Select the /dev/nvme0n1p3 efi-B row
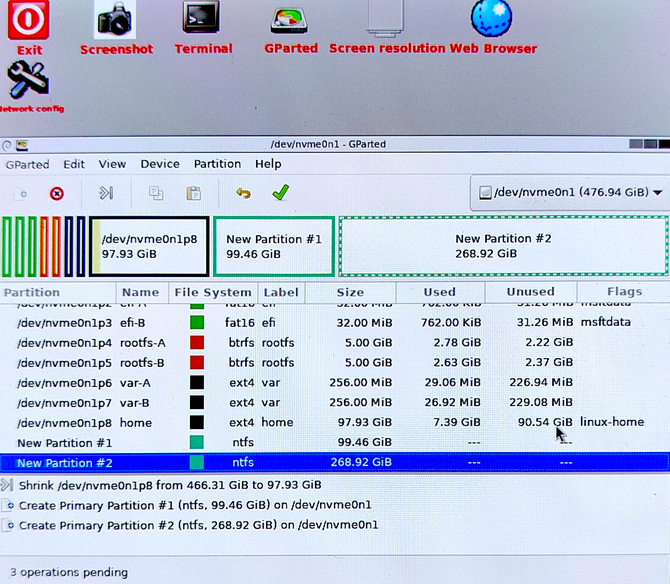 point(335,323)
